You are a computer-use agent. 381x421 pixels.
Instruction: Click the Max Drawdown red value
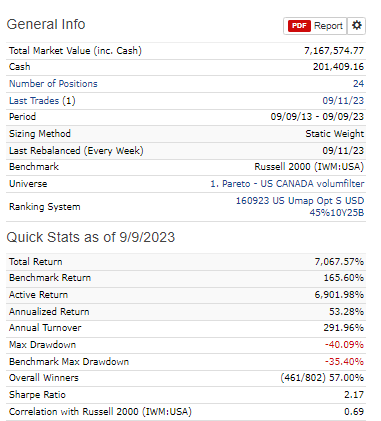(x=344, y=345)
